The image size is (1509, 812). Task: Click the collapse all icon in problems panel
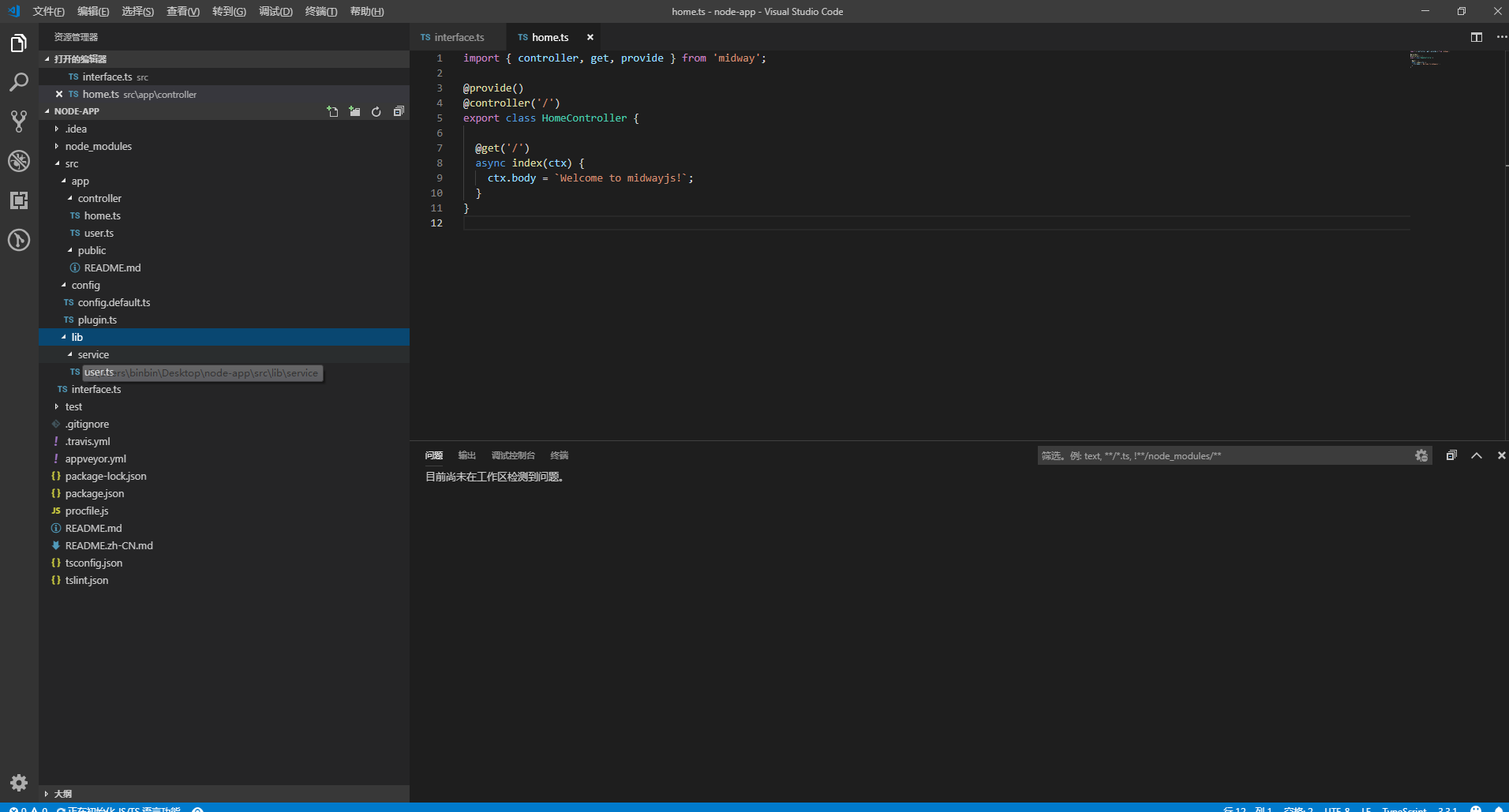pos(1451,455)
